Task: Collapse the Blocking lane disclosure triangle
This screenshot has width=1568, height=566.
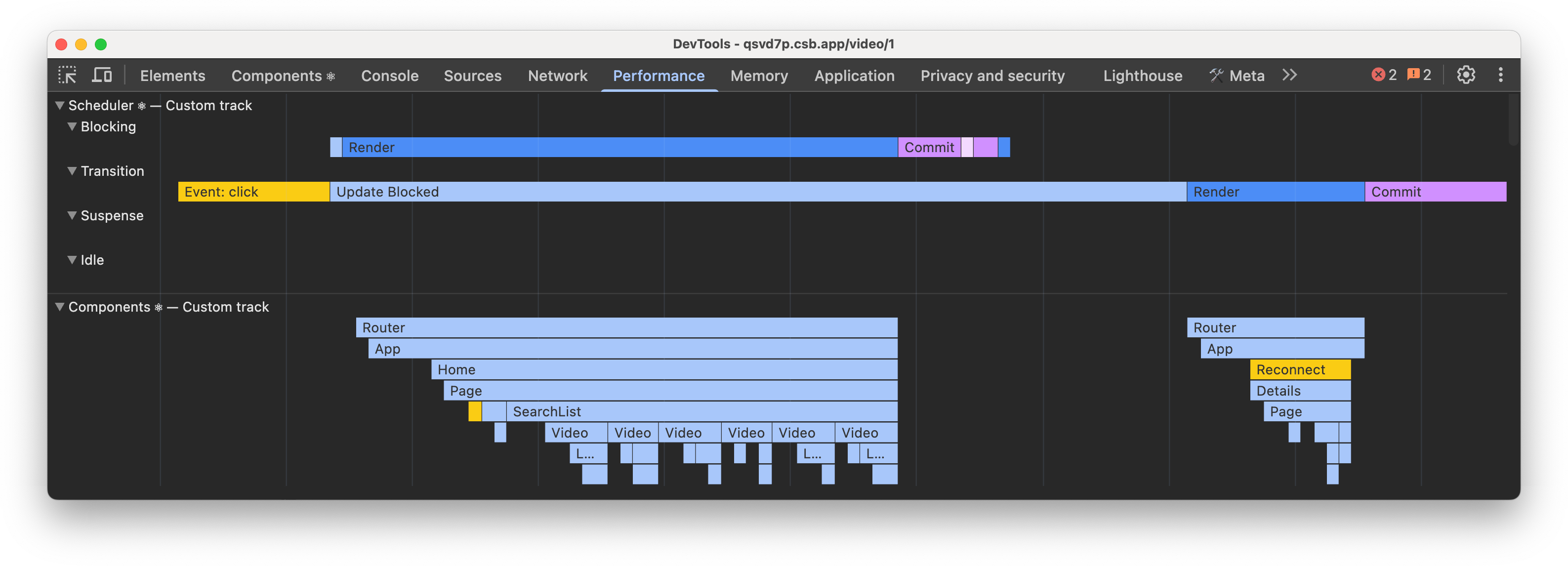Action: (72, 126)
